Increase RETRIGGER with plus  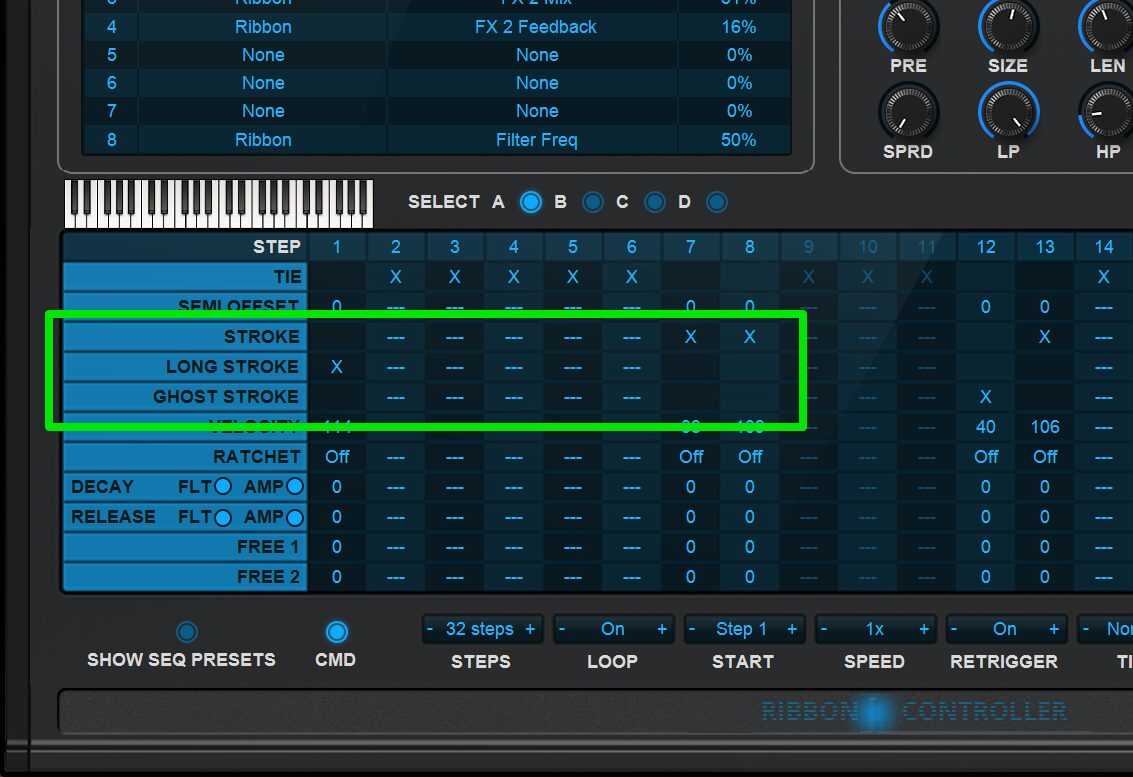(x=1054, y=629)
